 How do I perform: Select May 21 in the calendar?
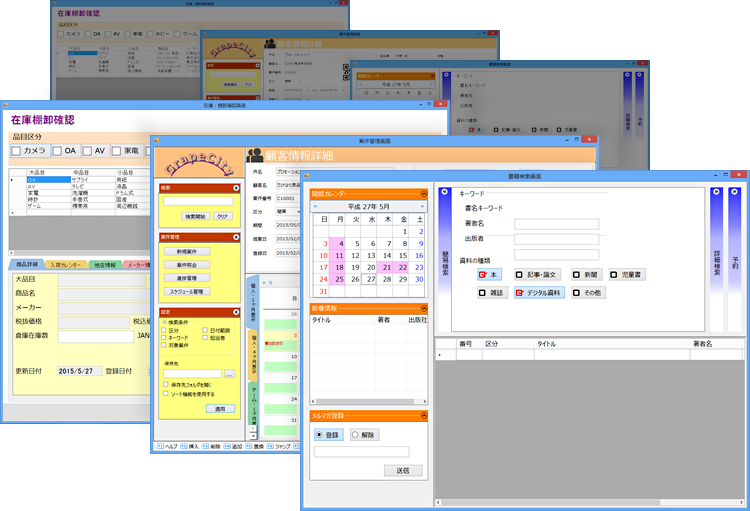385,267
